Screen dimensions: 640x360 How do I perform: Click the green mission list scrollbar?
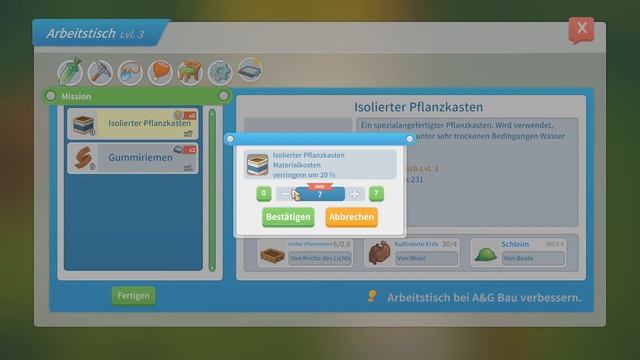[x=212, y=189]
